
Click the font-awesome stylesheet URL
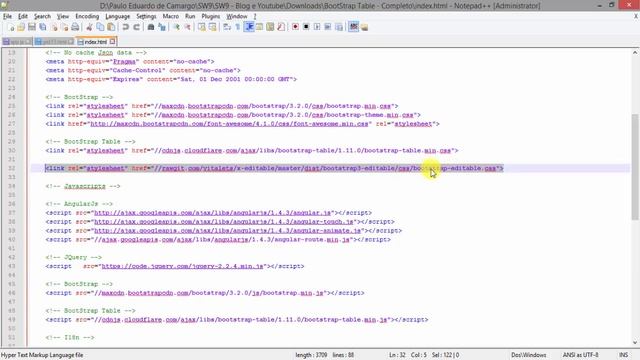tap(229, 124)
